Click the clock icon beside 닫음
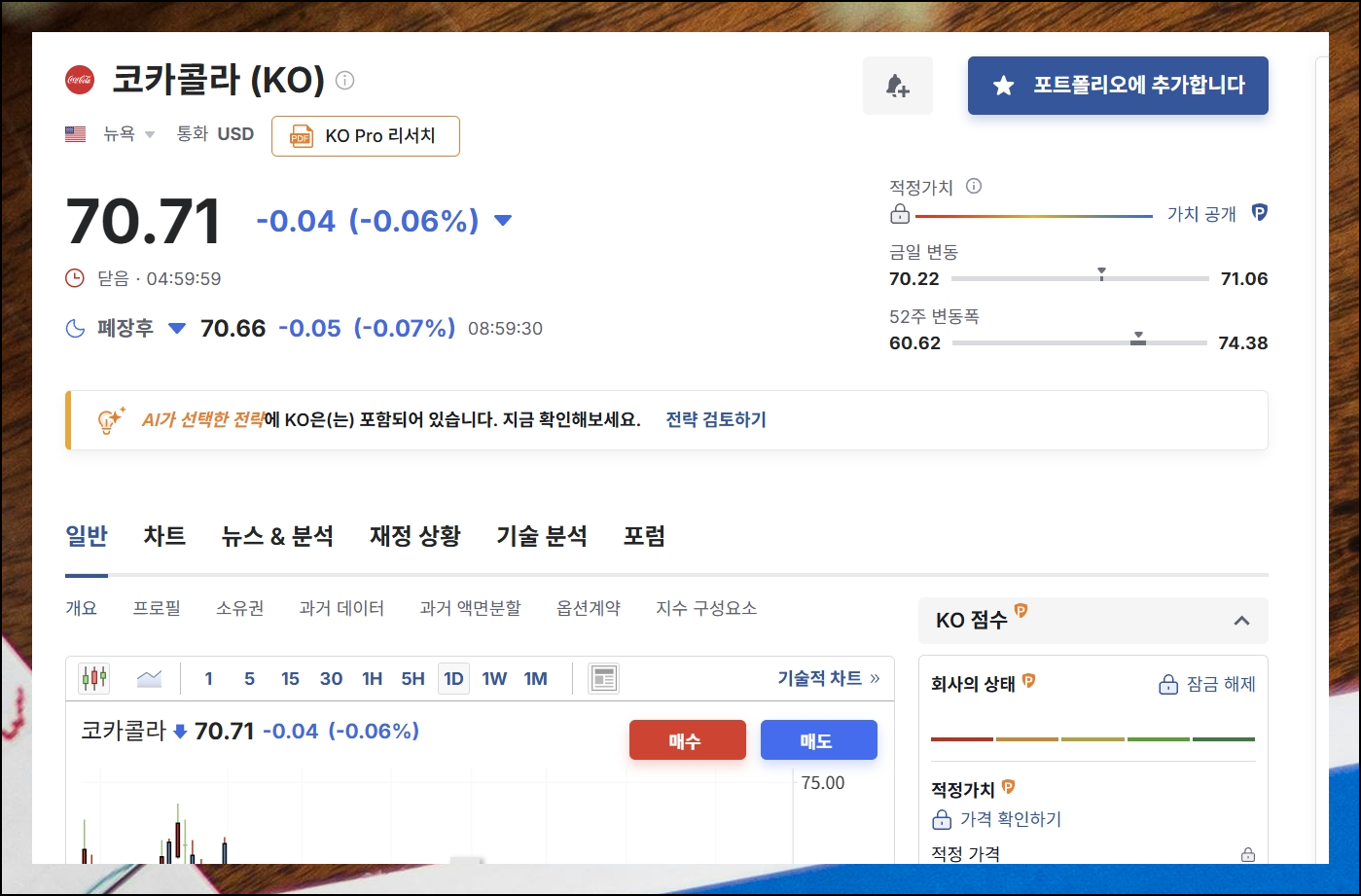Image resolution: width=1361 pixels, height=896 pixels. point(75,278)
